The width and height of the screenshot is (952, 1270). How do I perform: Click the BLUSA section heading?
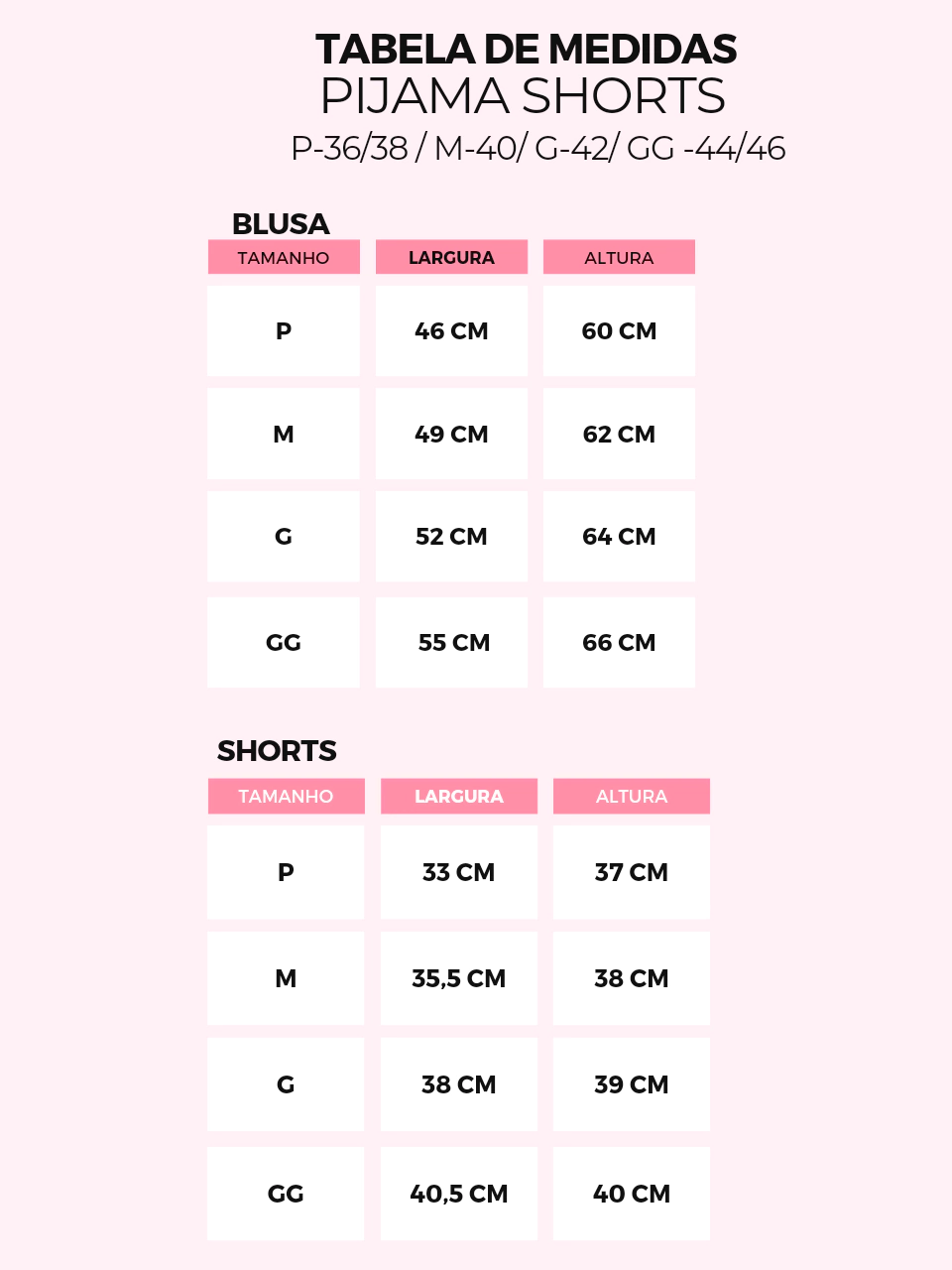[281, 224]
